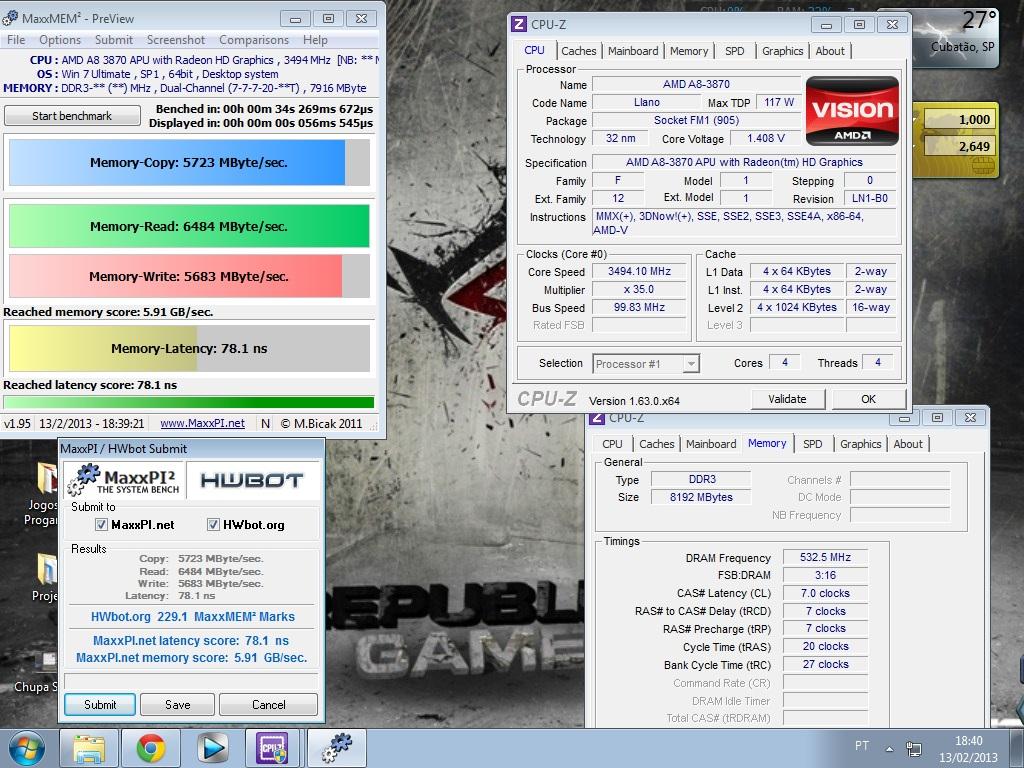Launch Google Chrome from the taskbar
The image size is (1024, 768).
pos(151,748)
